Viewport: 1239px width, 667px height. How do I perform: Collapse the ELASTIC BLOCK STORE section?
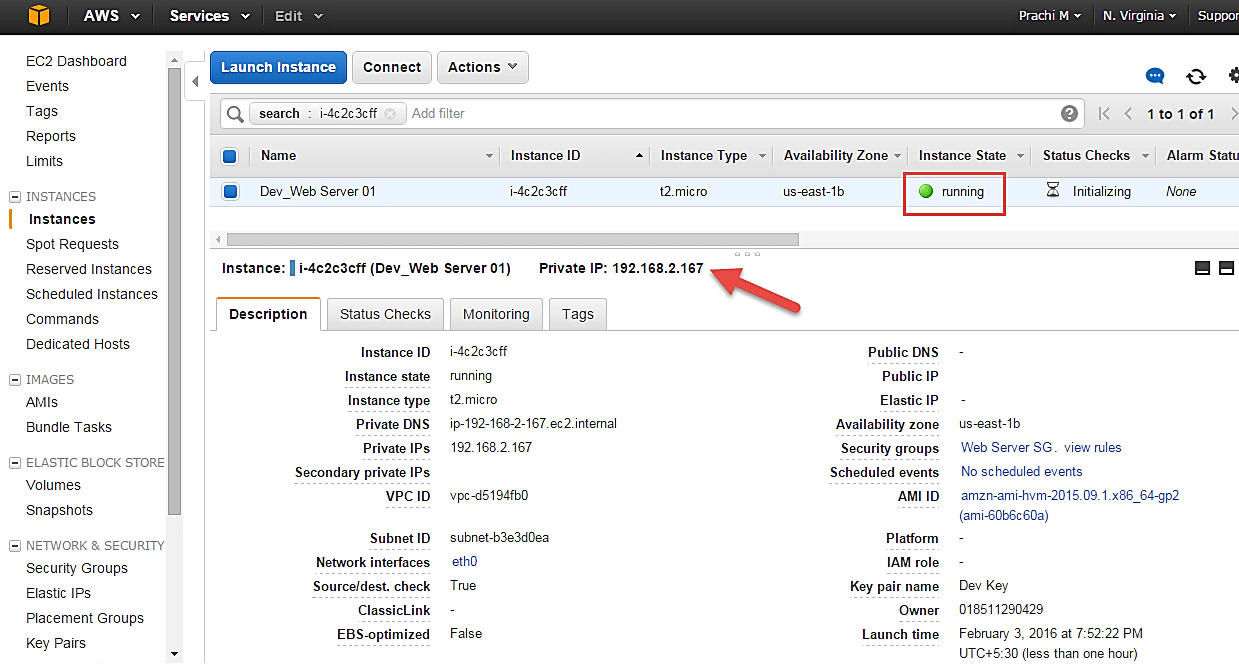point(15,463)
